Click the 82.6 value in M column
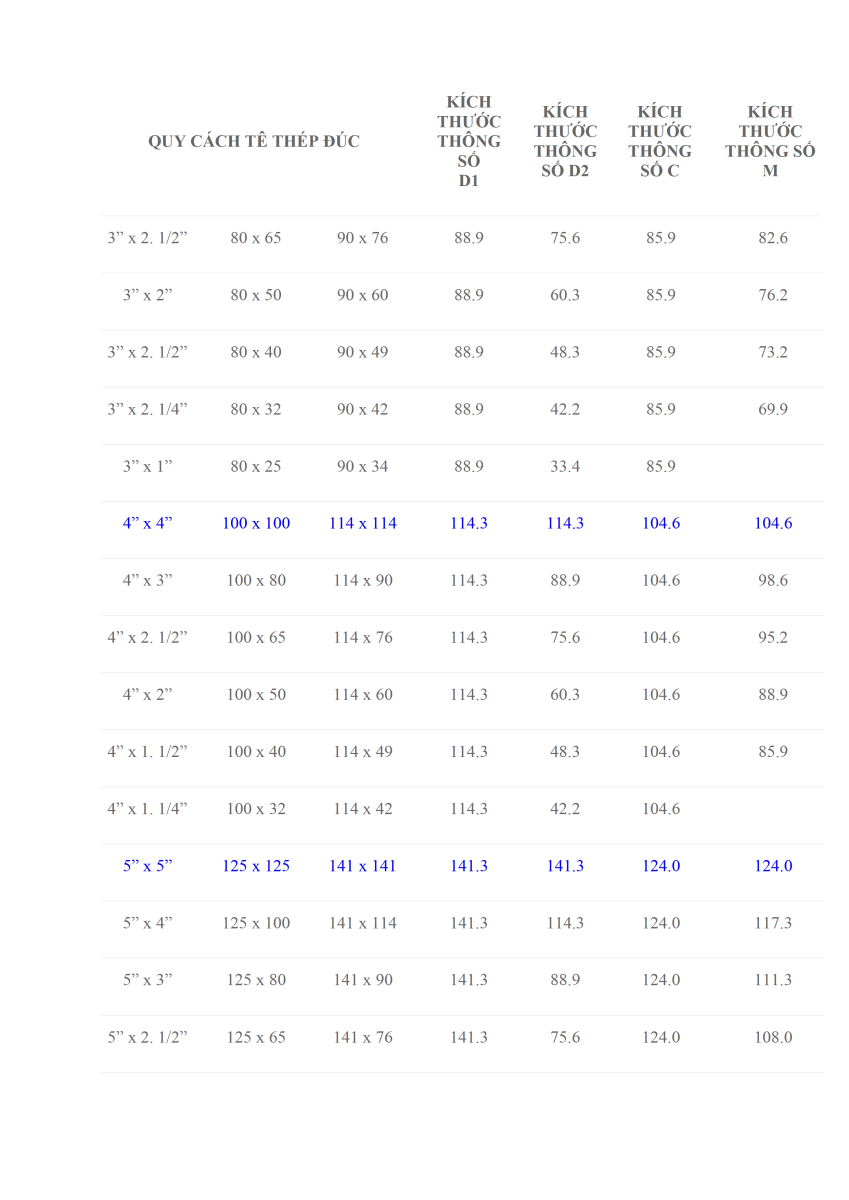849x1200 pixels. [x=773, y=238]
